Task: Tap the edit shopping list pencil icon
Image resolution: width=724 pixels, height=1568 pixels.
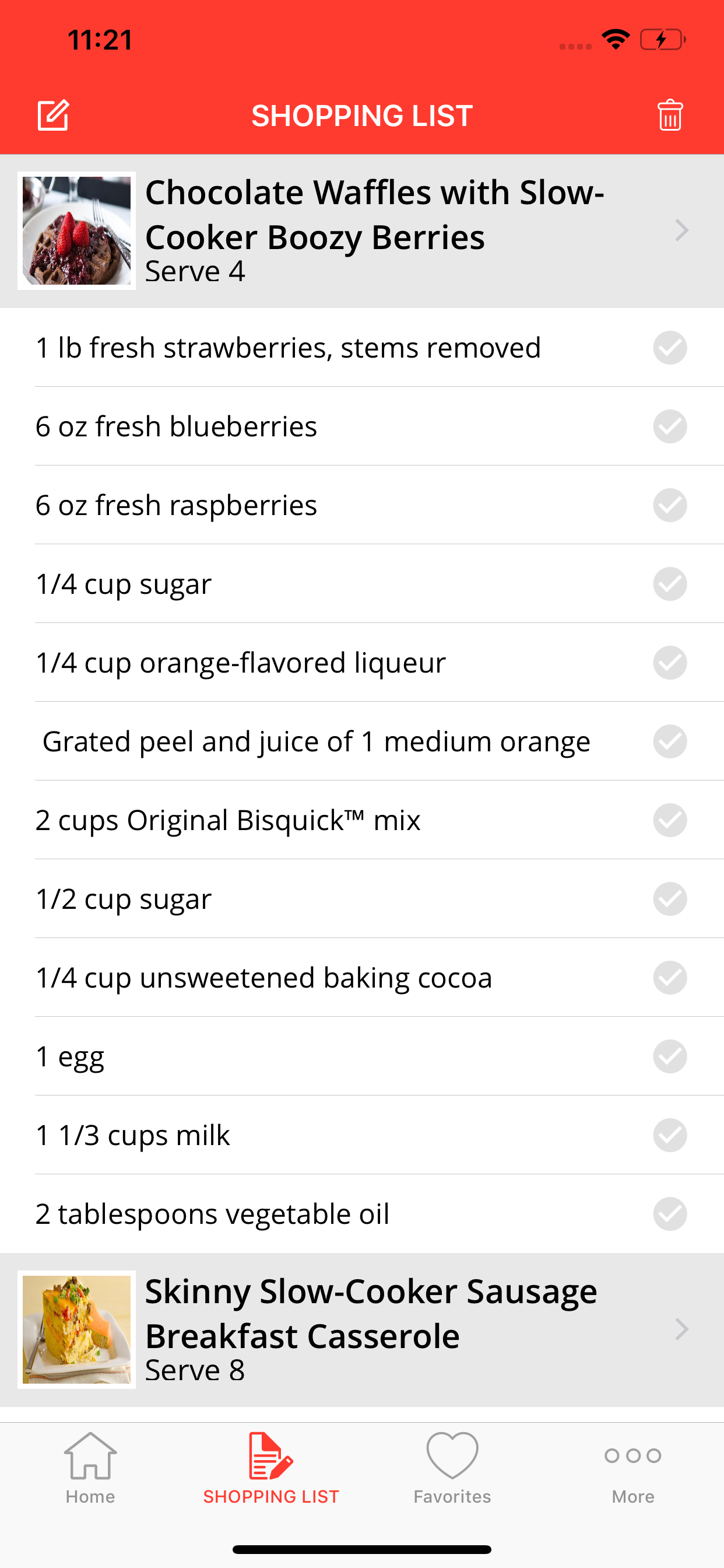Action: click(54, 115)
